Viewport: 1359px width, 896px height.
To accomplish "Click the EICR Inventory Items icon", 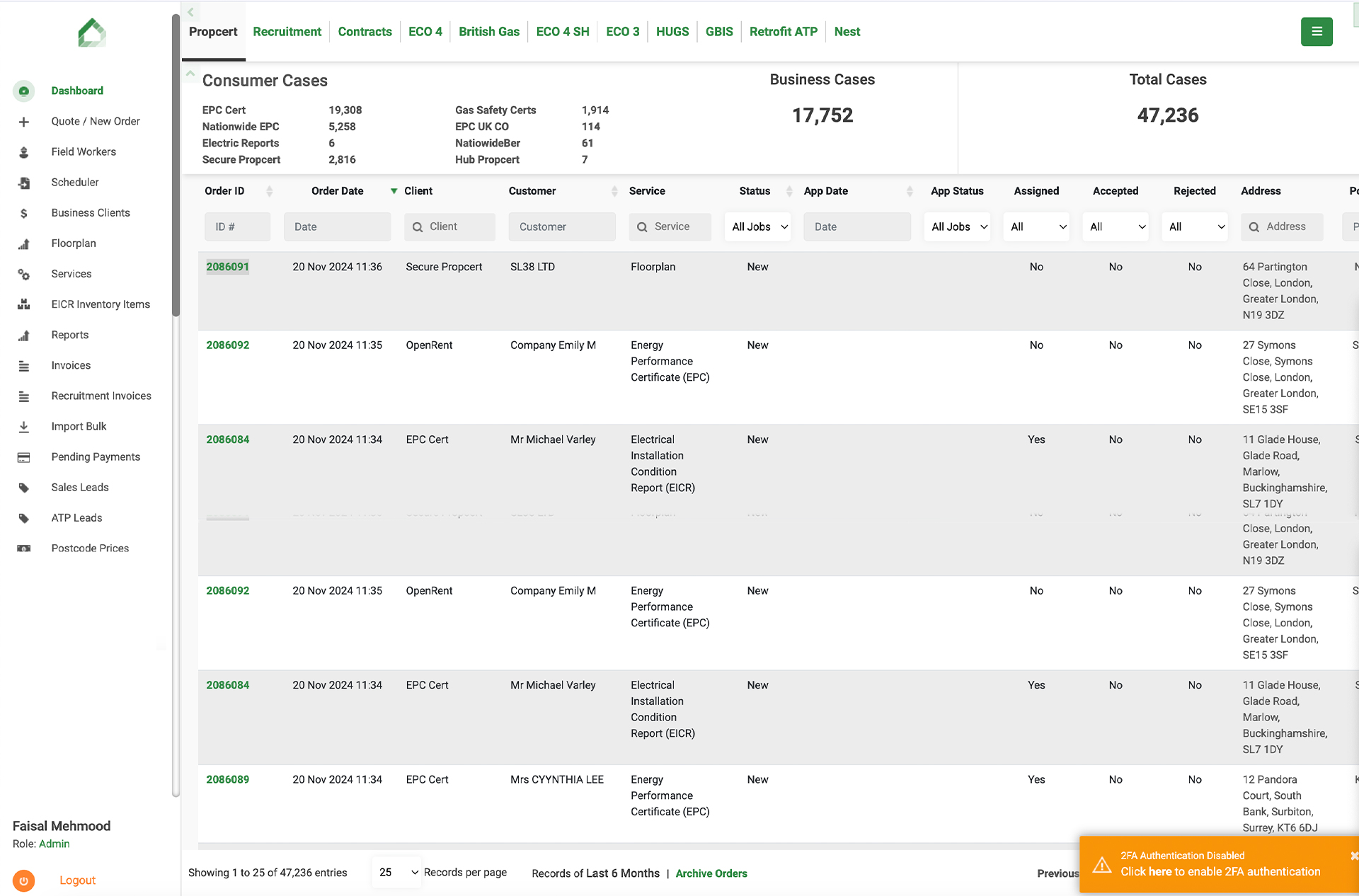I will [x=23, y=304].
